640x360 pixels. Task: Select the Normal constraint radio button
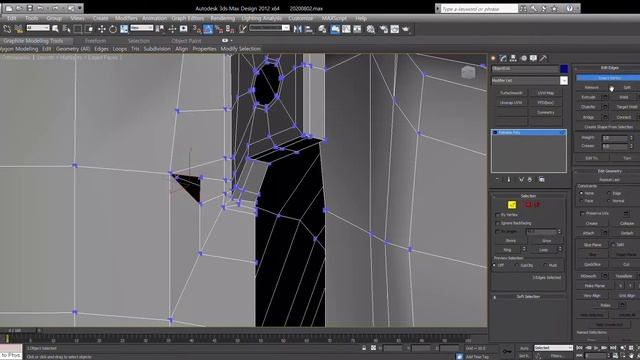point(609,201)
